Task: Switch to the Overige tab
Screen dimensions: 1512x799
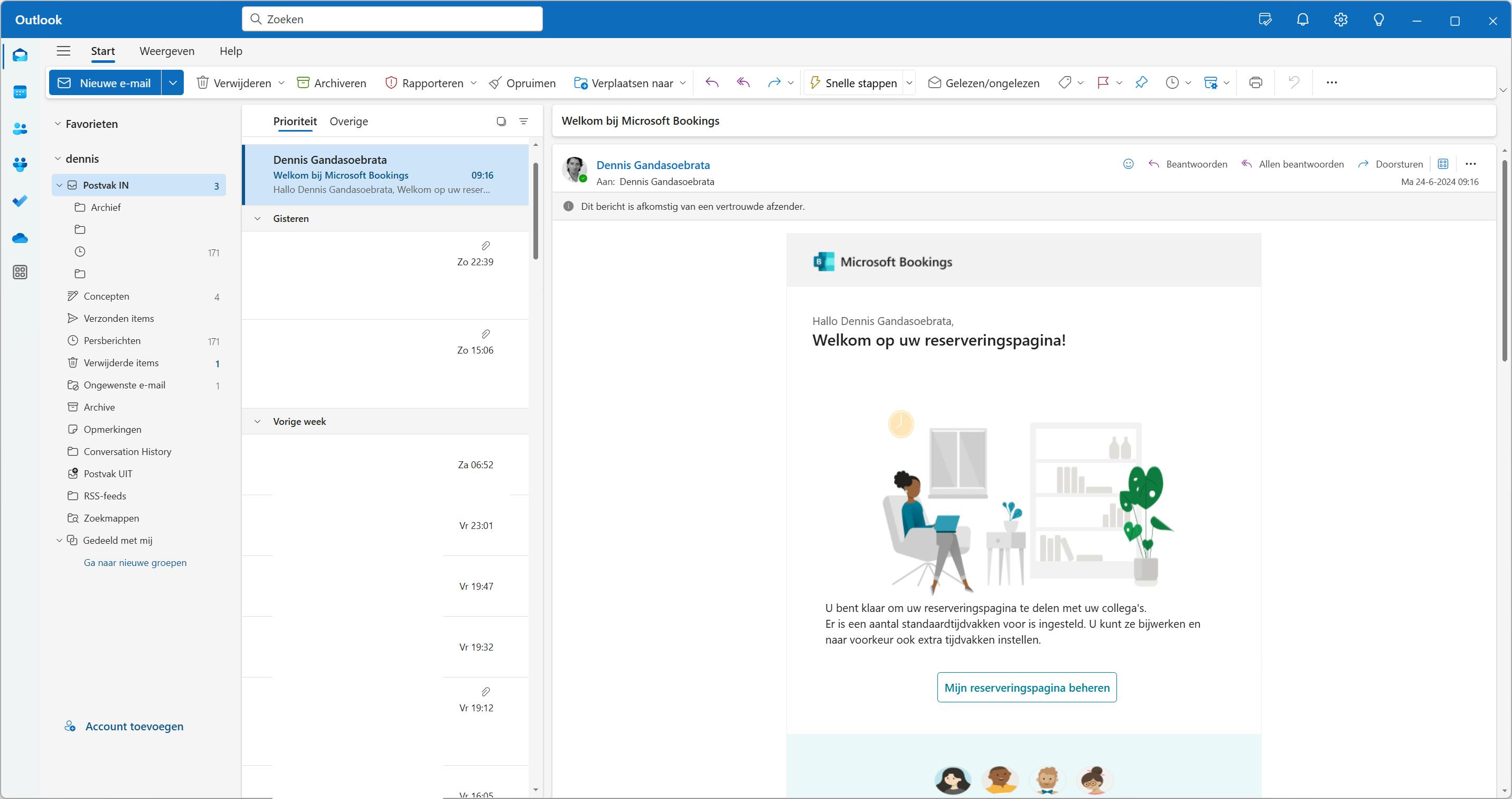Action: tap(349, 121)
